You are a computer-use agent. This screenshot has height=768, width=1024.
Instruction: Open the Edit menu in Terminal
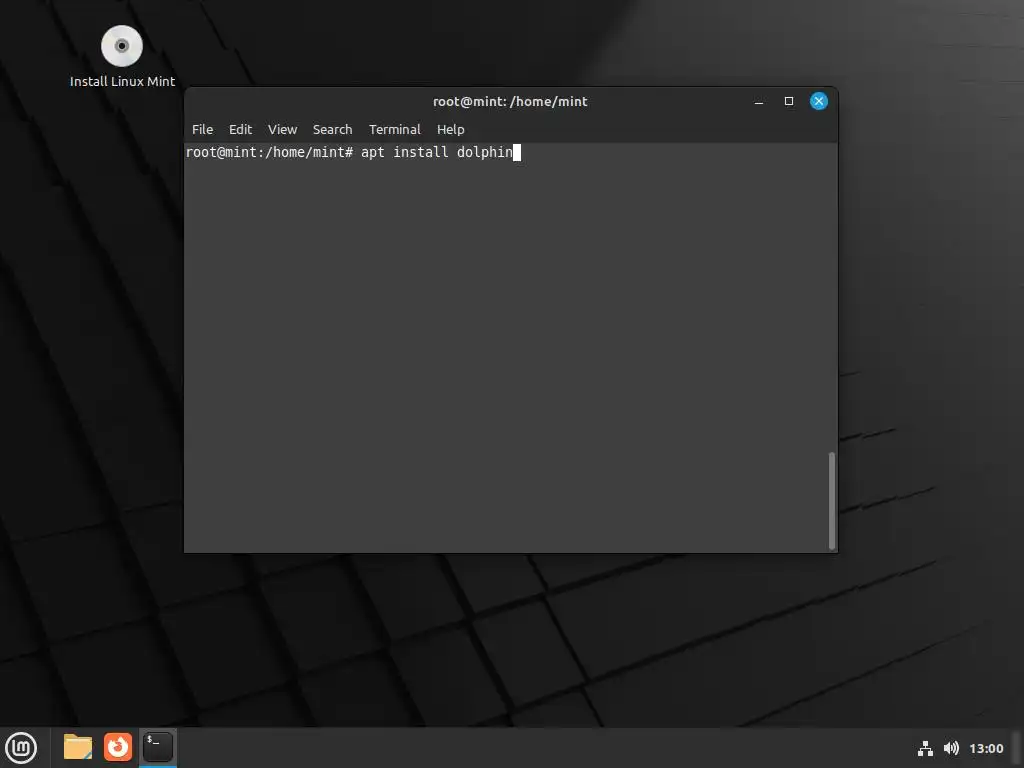click(x=240, y=129)
